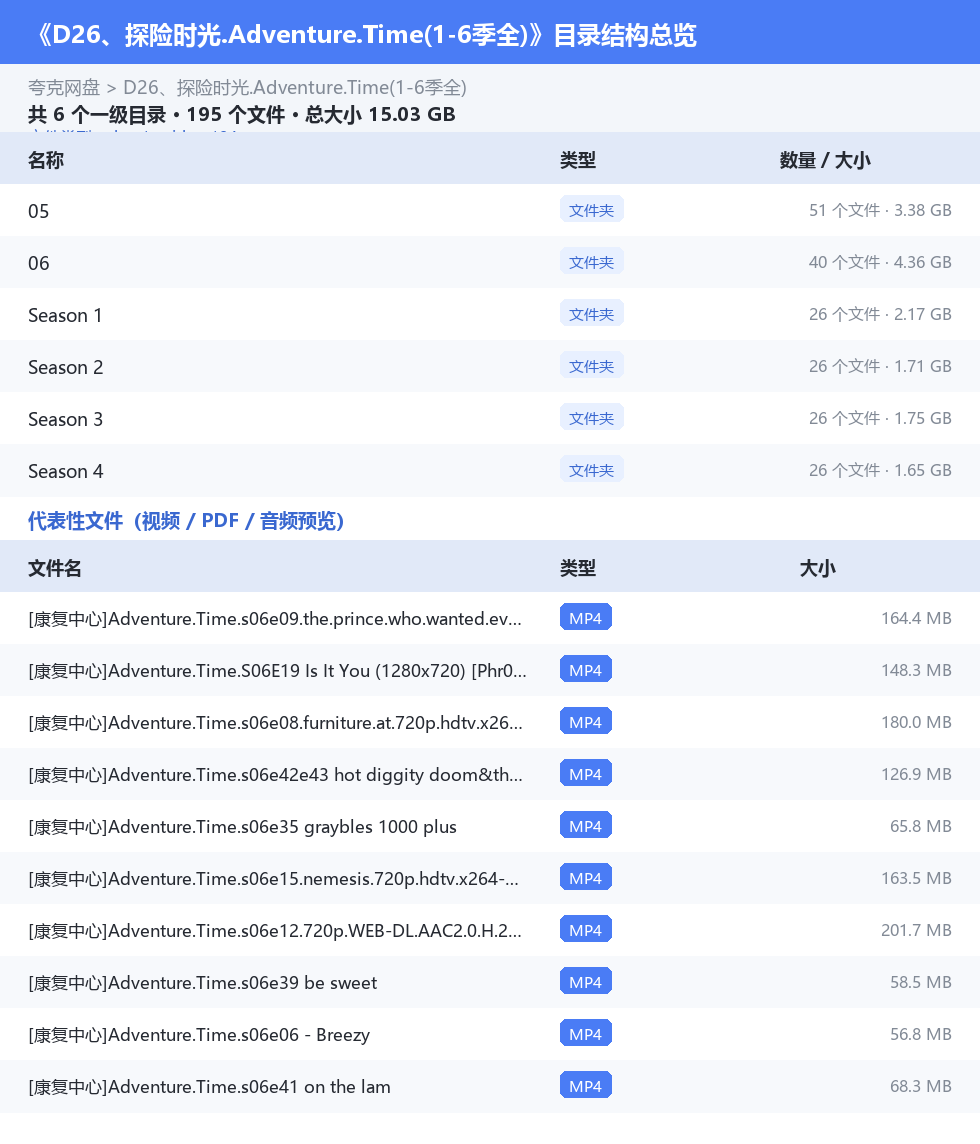Click the 56.8 MB size value
Screen dimensions: 980x1144
click(920, 1035)
